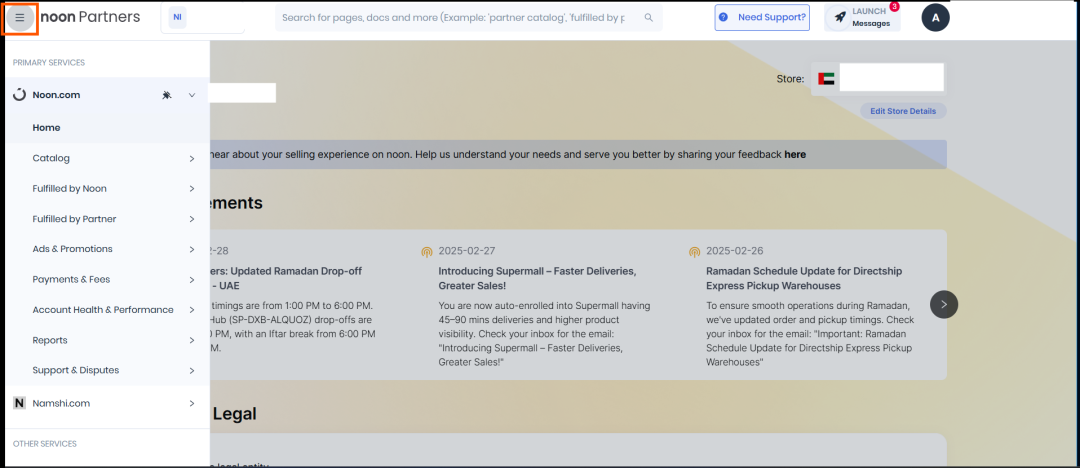This screenshot has width=1080, height=468.
Task: Expand Account Health & Performance arrow
Action: (191, 310)
